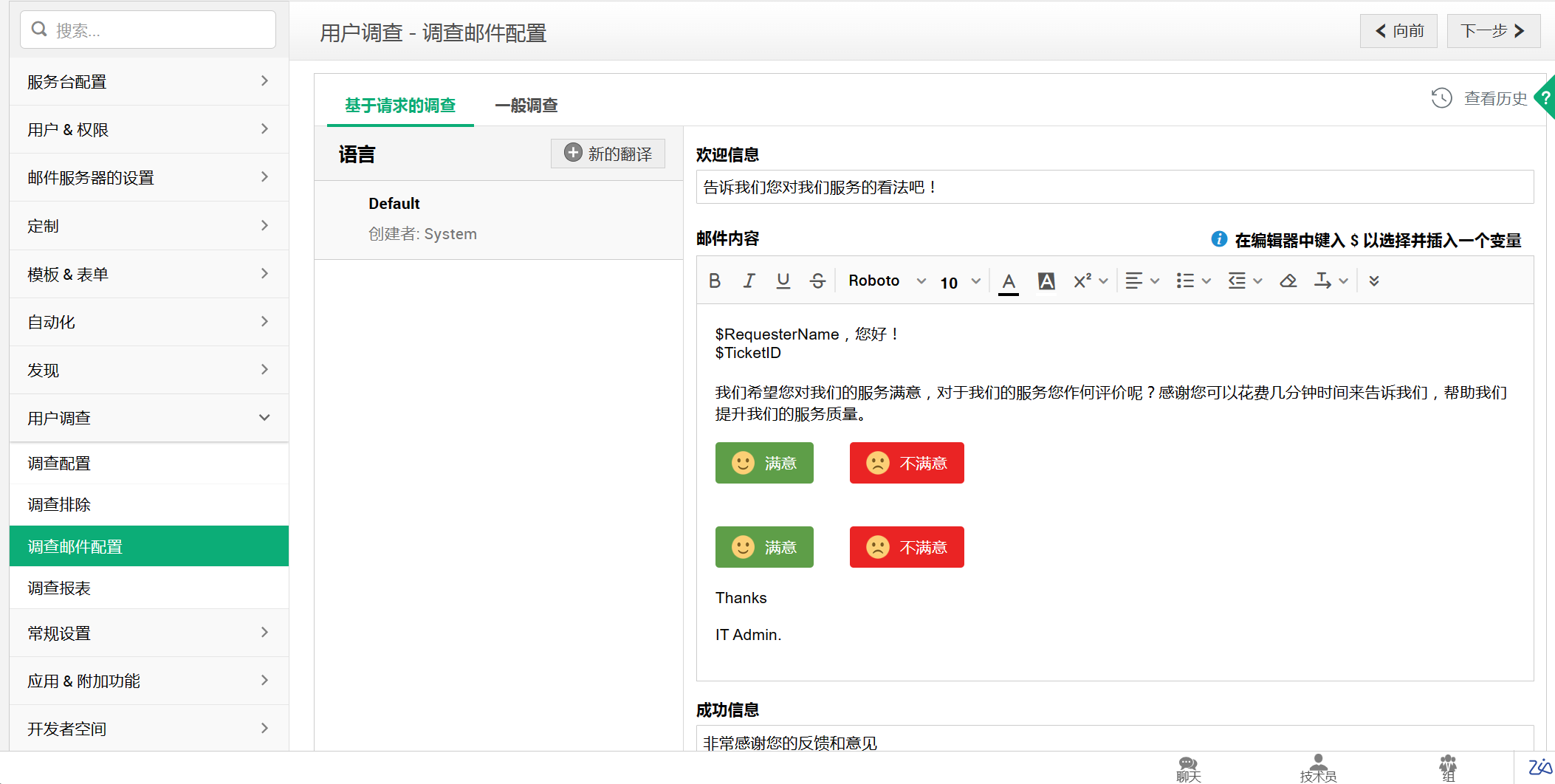Expand the 应用 & 附加功能 menu
Viewport: 1555px width, 784px height.
point(149,681)
